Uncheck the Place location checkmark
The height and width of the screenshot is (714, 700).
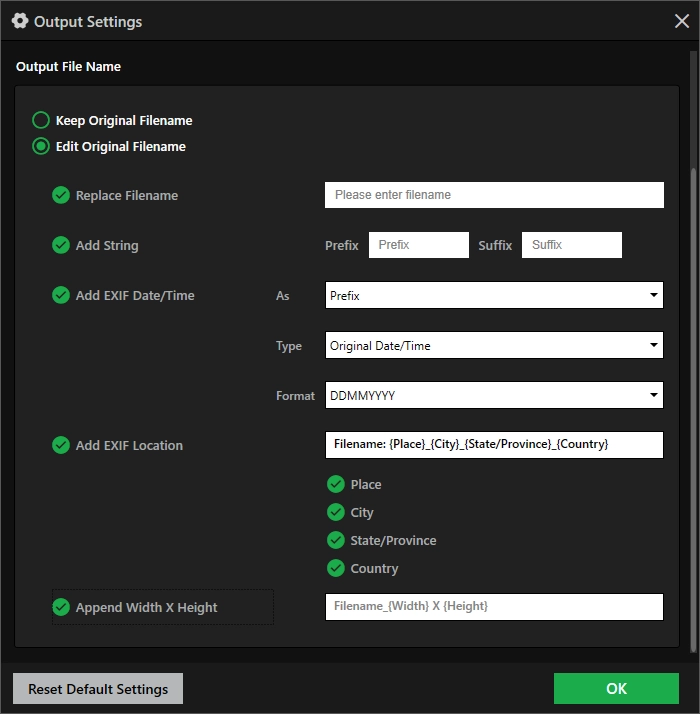(x=336, y=484)
